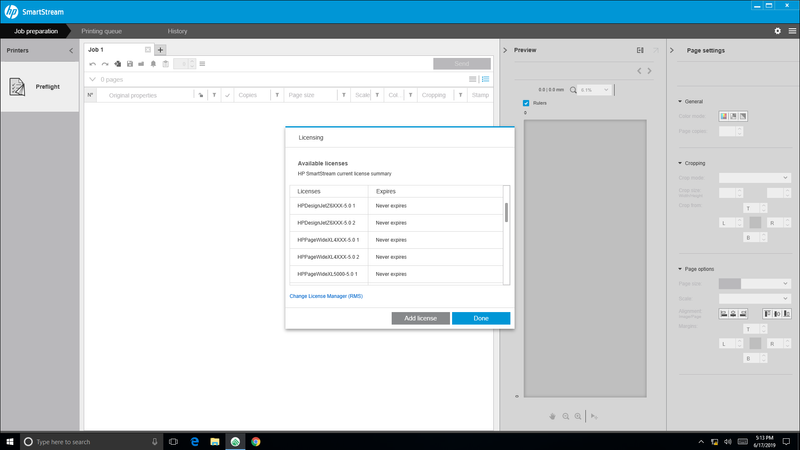Click the clipboard paste icon in job toolbar

(165, 64)
